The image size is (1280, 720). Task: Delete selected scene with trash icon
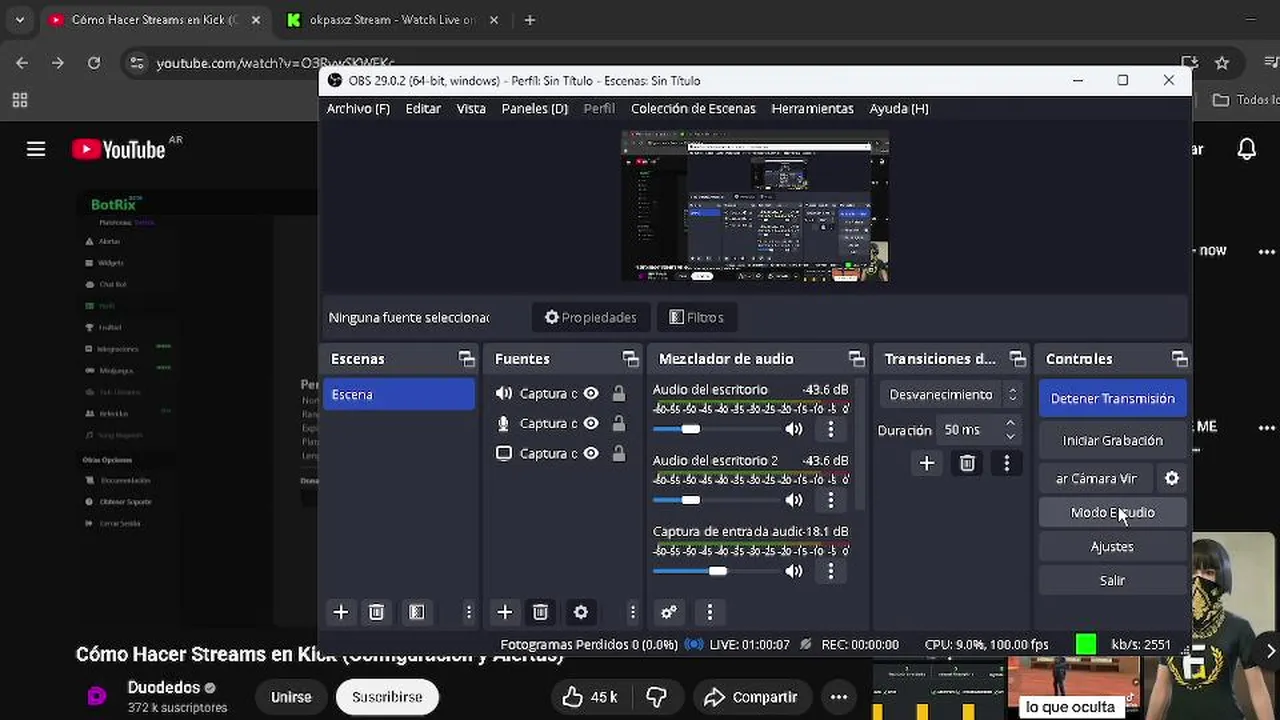[376, 612]
